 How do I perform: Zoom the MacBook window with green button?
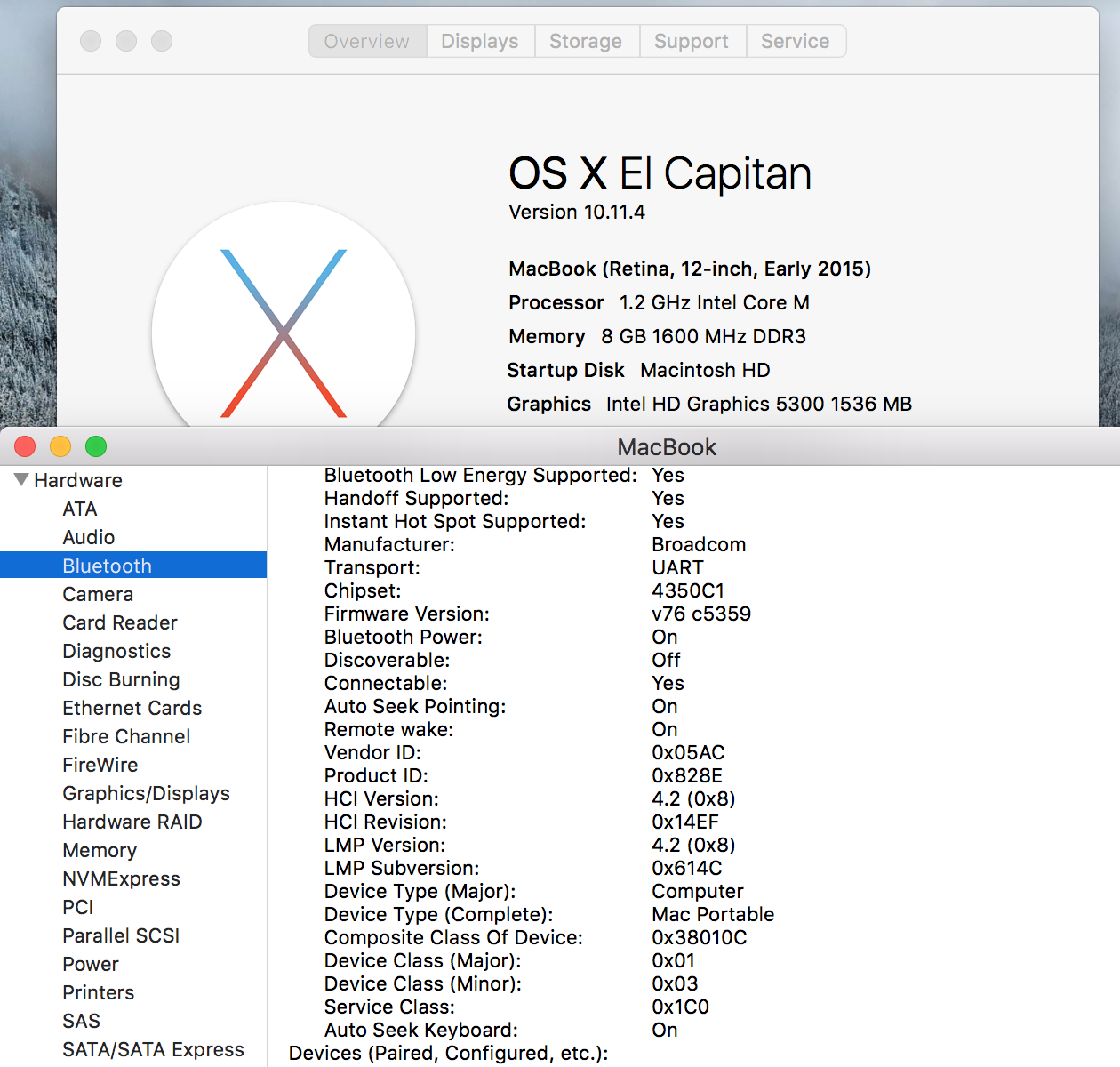click(96, 446)
